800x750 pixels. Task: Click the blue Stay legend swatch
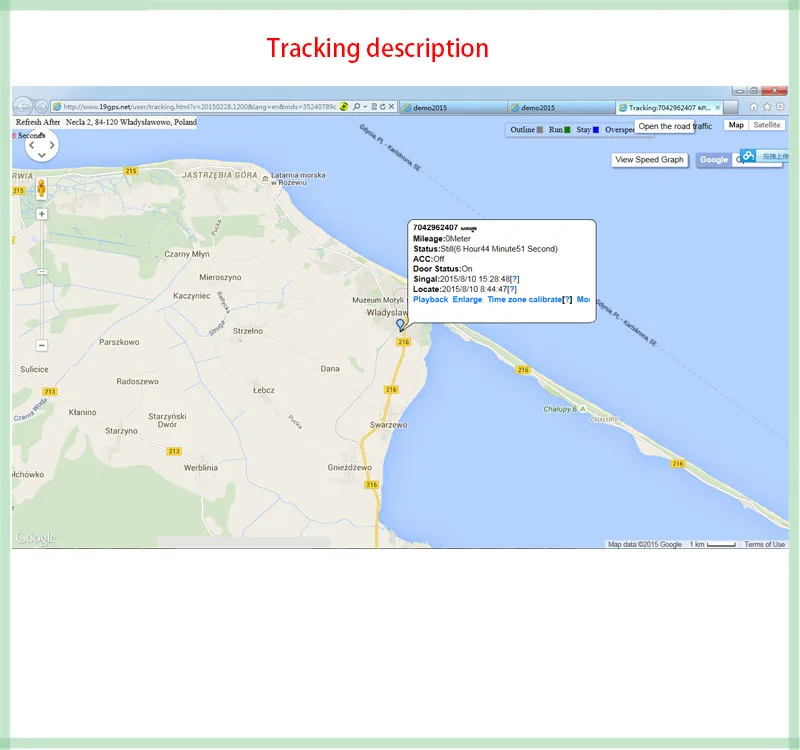coord(595,130)
